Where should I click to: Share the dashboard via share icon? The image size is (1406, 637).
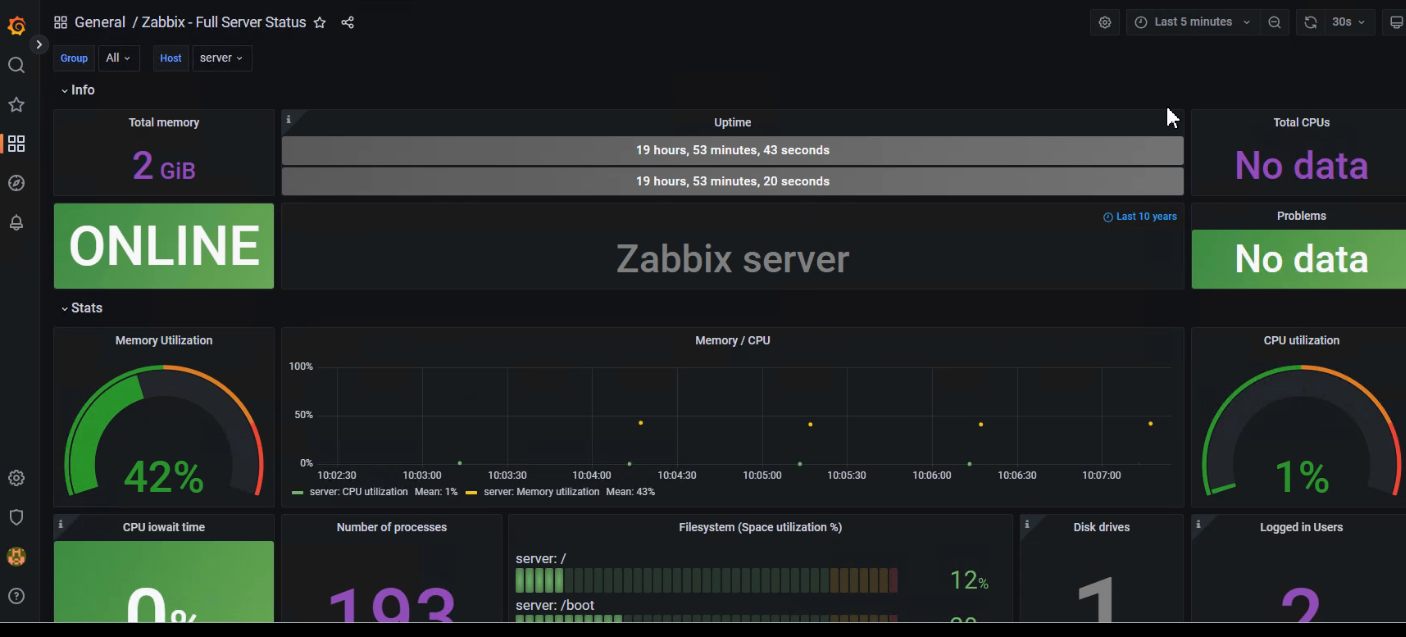coord(348,22)
